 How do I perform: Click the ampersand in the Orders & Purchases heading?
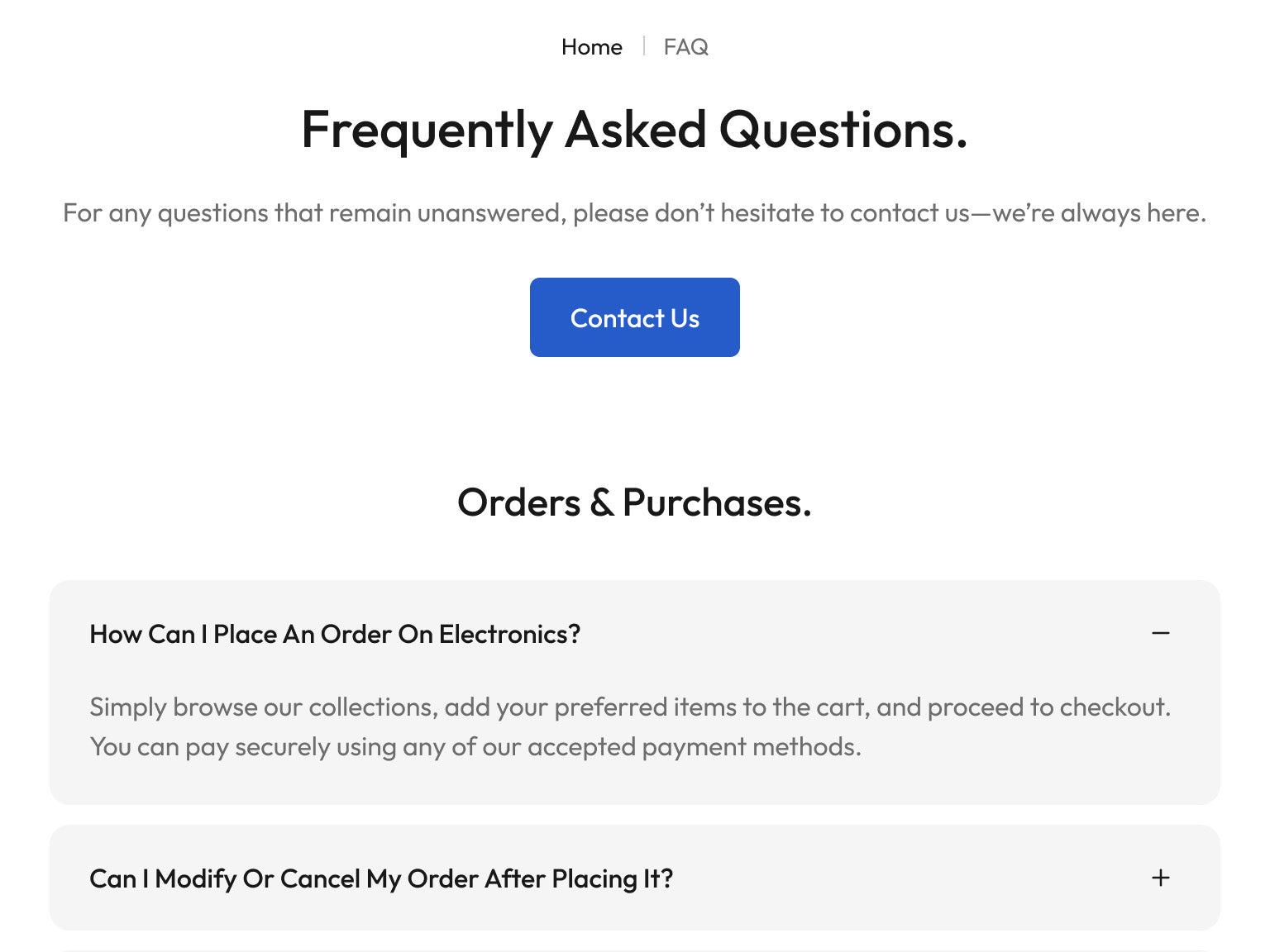pyautogui.click(x=601, y=502)
